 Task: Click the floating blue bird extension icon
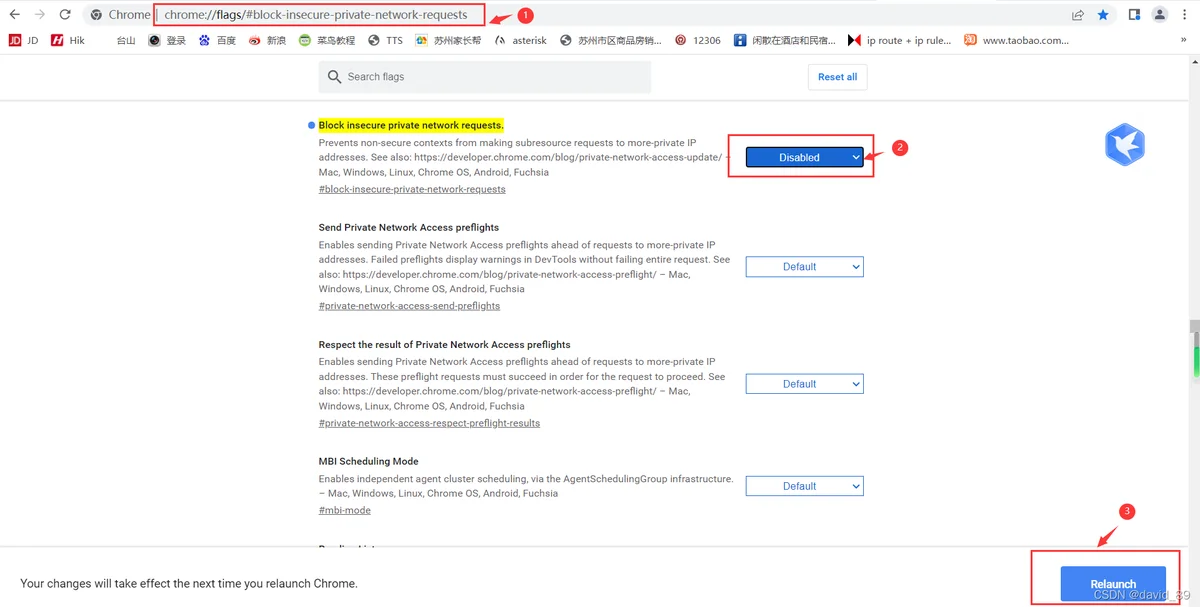click(1124, 146)
